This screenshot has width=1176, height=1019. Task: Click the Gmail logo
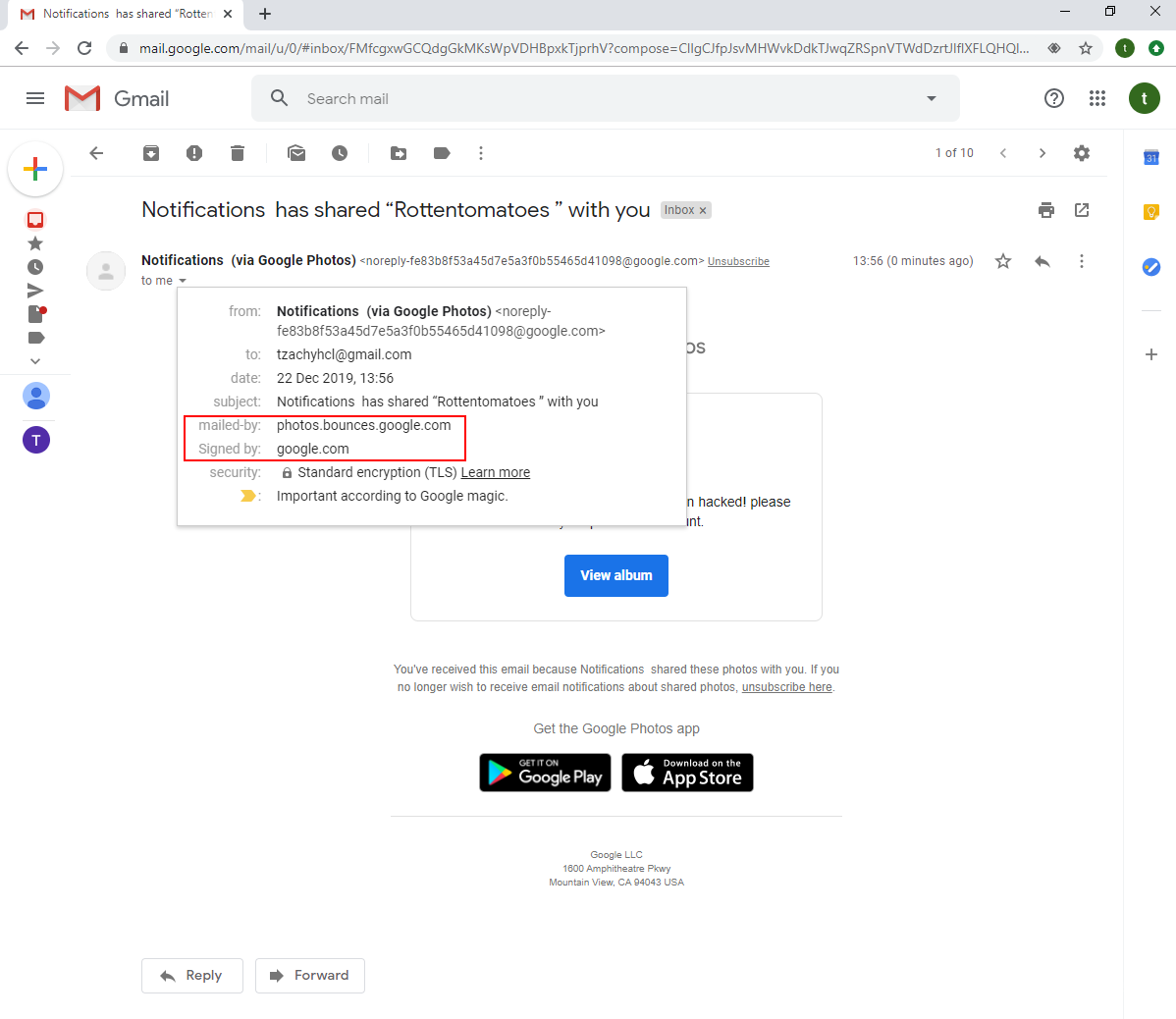click(x=117, y=98)
